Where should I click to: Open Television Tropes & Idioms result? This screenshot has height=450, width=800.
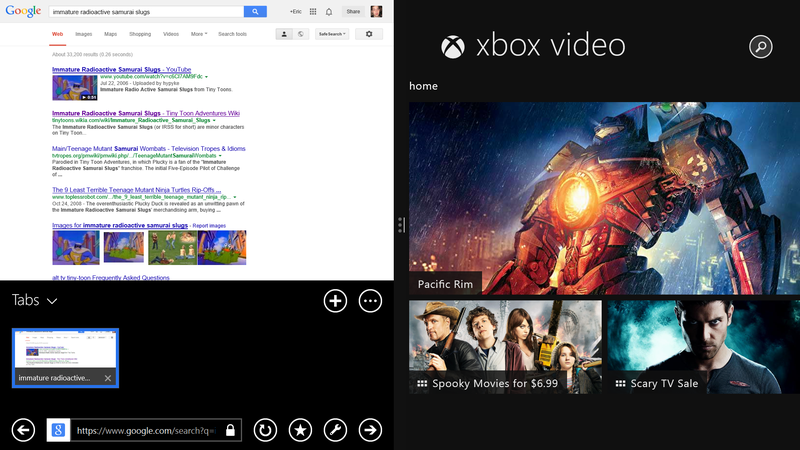click(x=148, y=148)
